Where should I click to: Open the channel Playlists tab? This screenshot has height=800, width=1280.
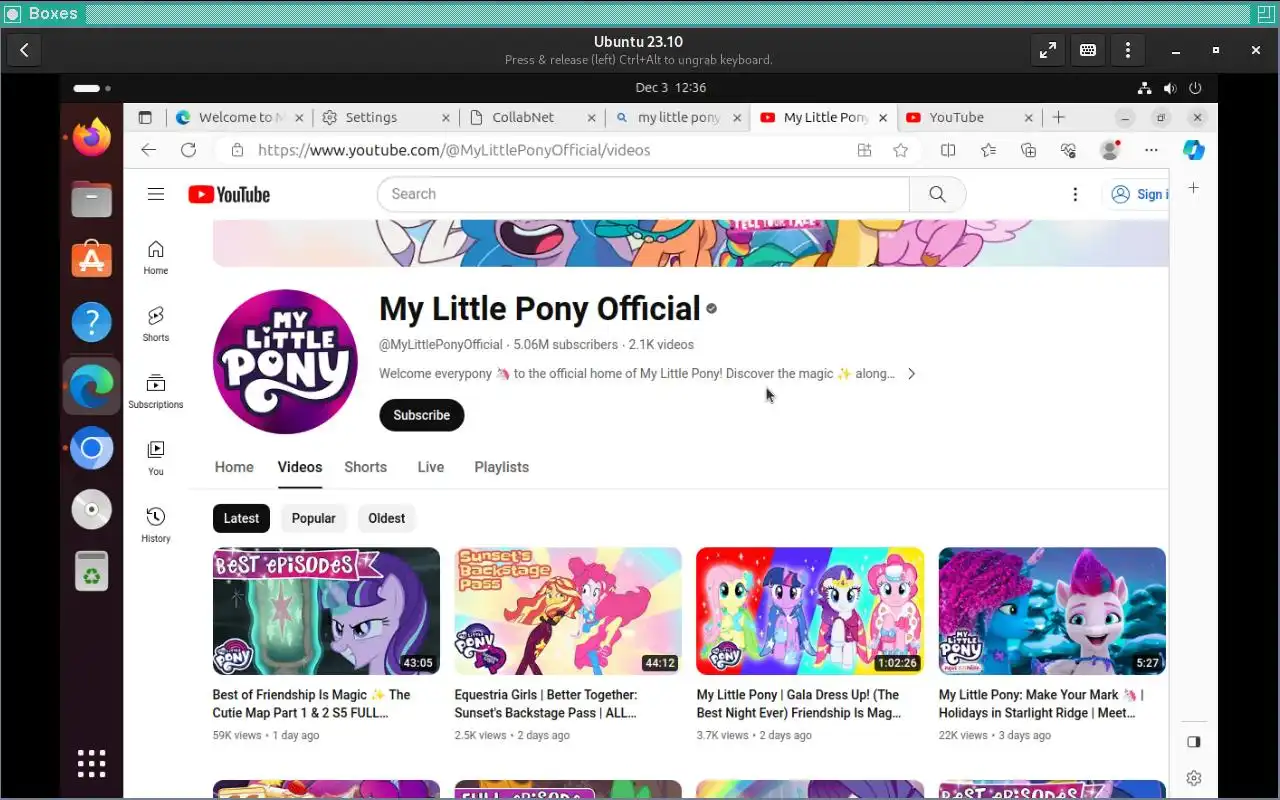coord(502,467)
